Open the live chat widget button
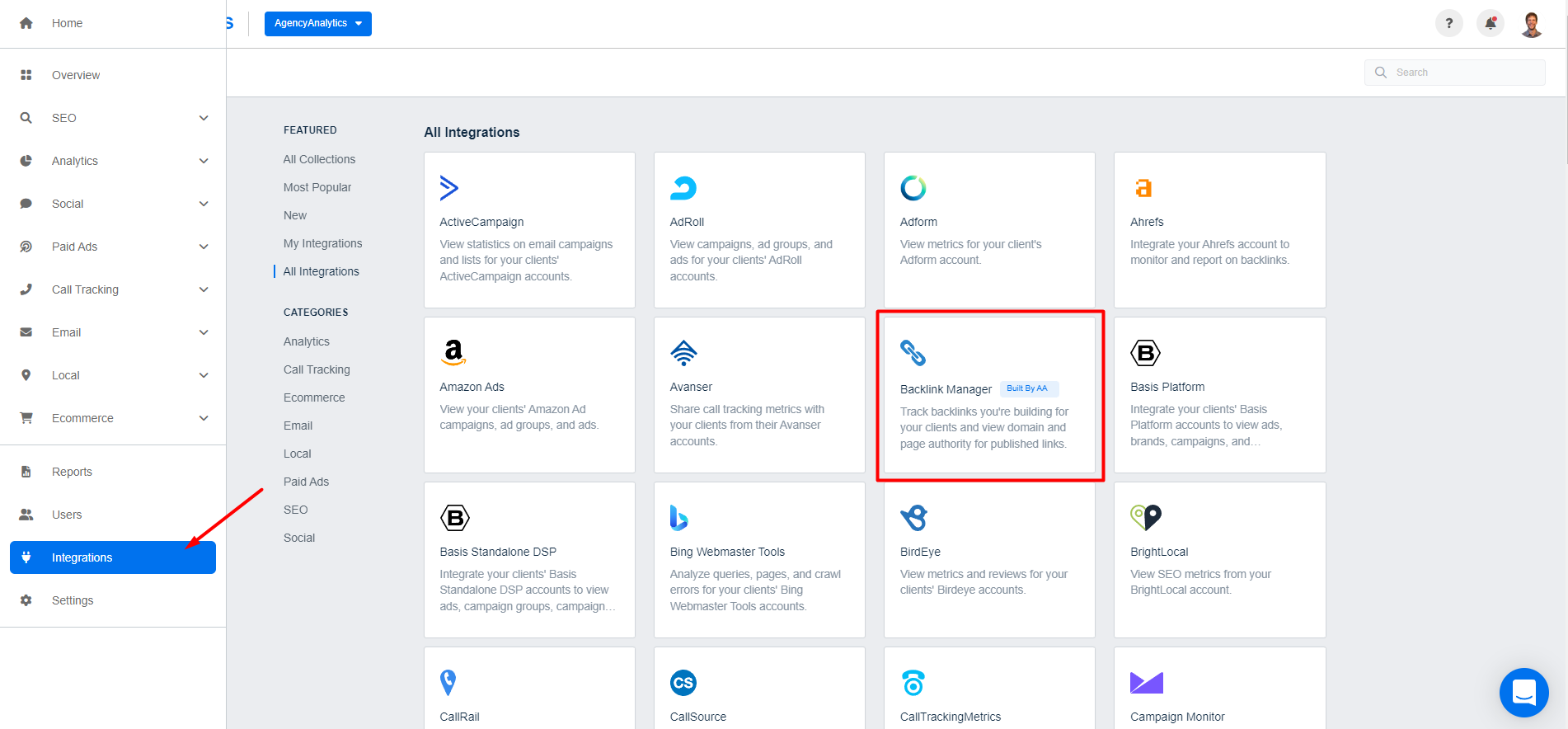The image size is (1568, 729). point(1524,693)
